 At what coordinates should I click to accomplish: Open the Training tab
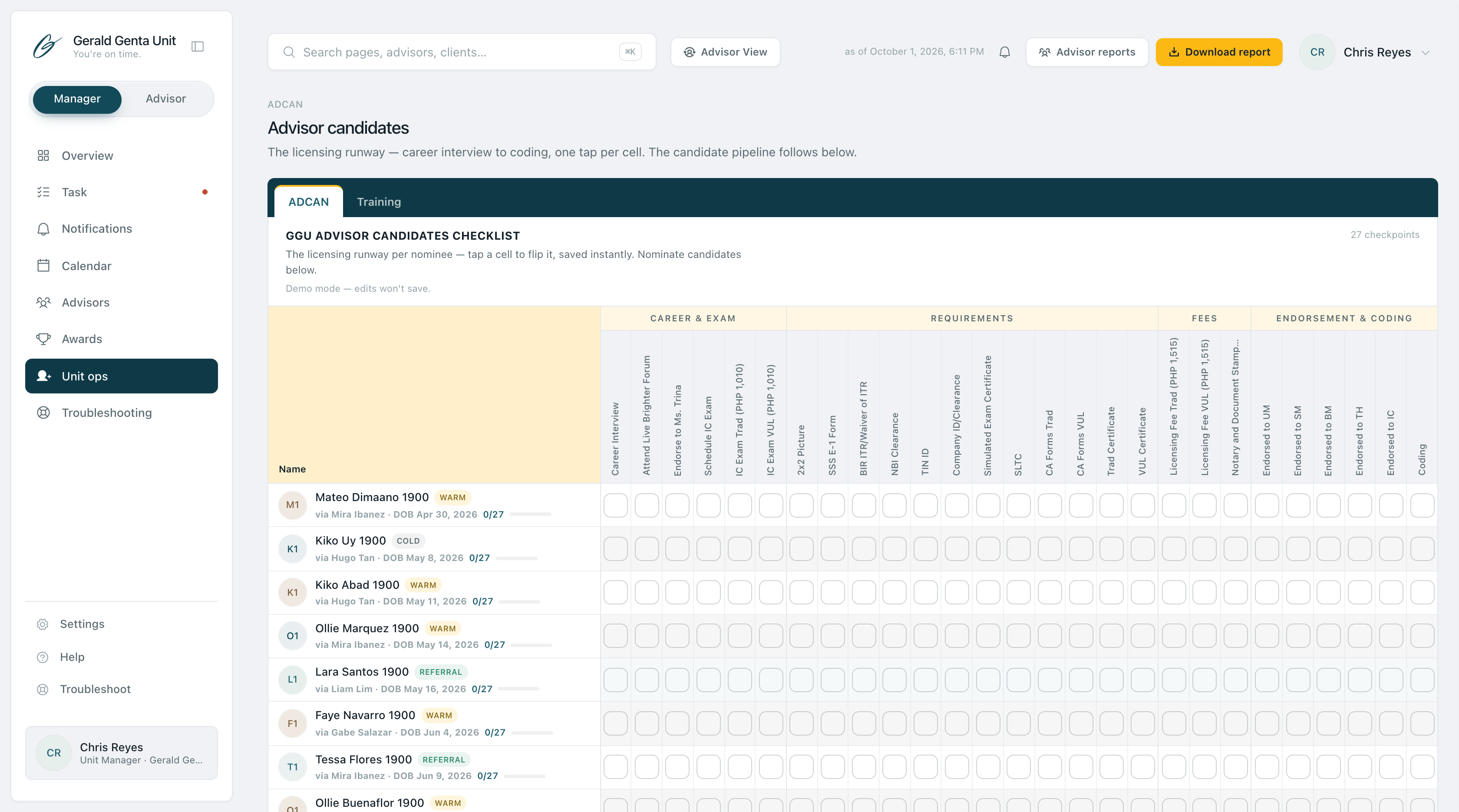(379, 201)
